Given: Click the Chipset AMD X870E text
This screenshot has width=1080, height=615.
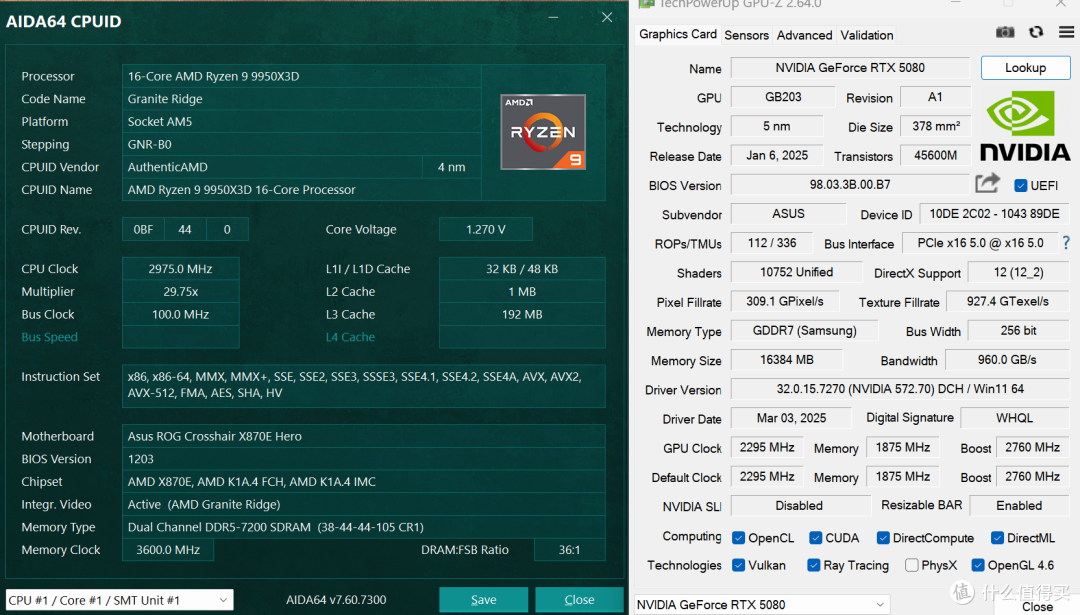Looking at the screenshot, I should tap(251, 481).
